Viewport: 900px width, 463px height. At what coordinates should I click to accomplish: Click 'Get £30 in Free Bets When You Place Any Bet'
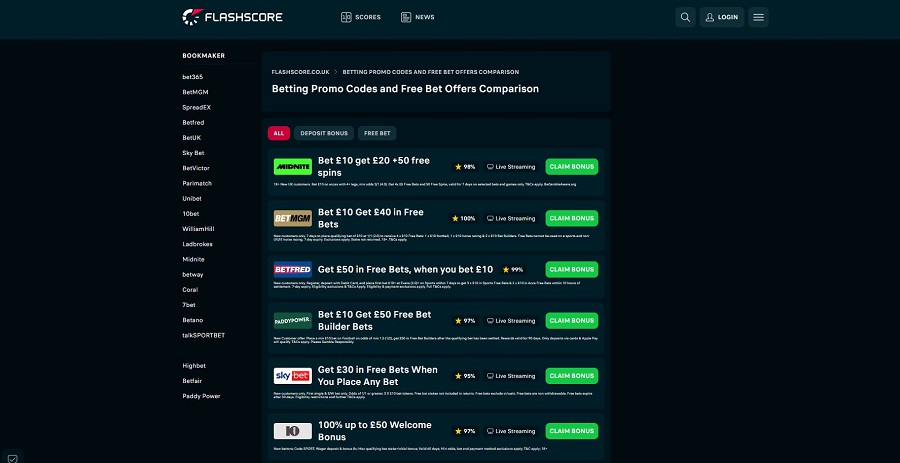point(378,376)
